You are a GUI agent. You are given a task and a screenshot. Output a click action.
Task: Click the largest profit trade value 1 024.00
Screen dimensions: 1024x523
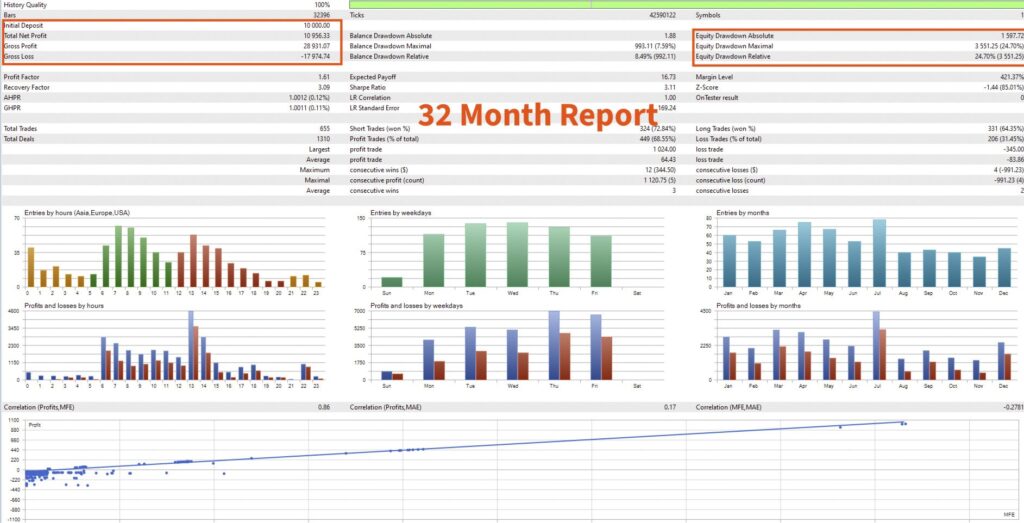(x=664, y=150)
